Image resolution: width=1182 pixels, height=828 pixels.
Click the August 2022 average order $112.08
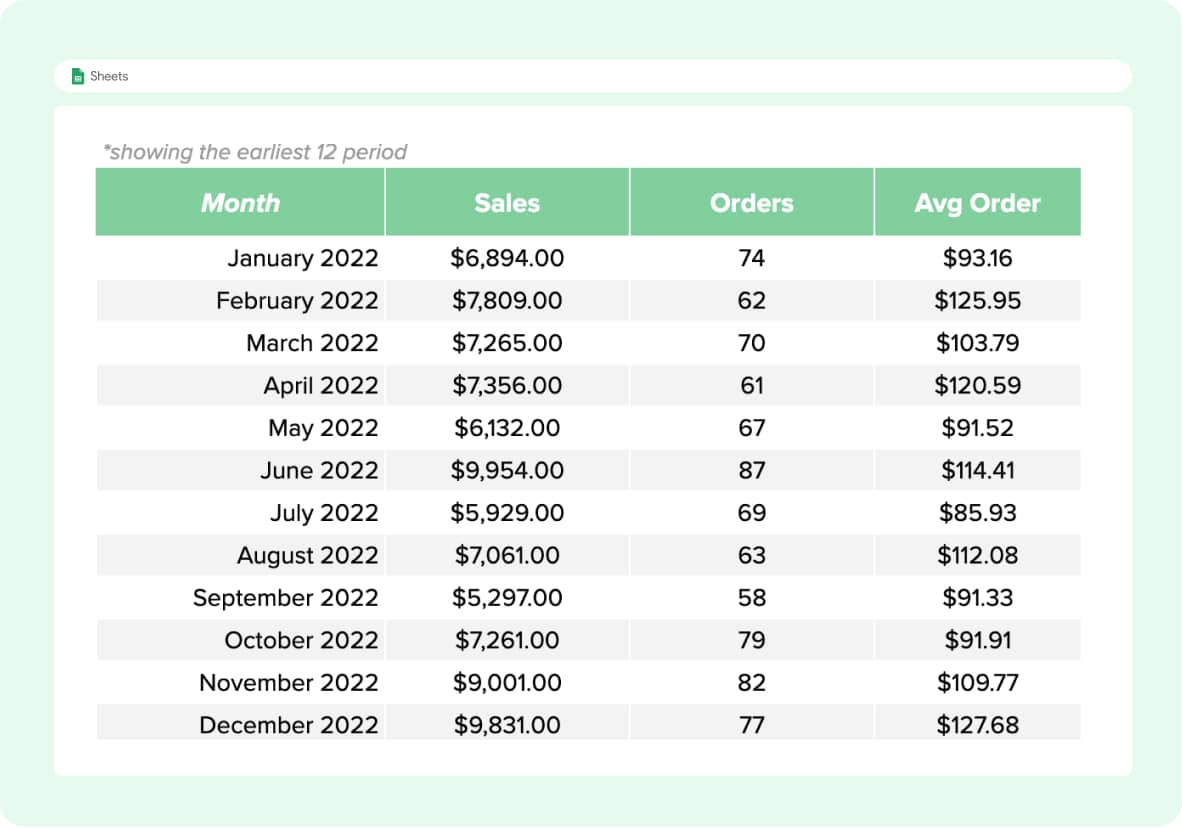tap(977, 555)
